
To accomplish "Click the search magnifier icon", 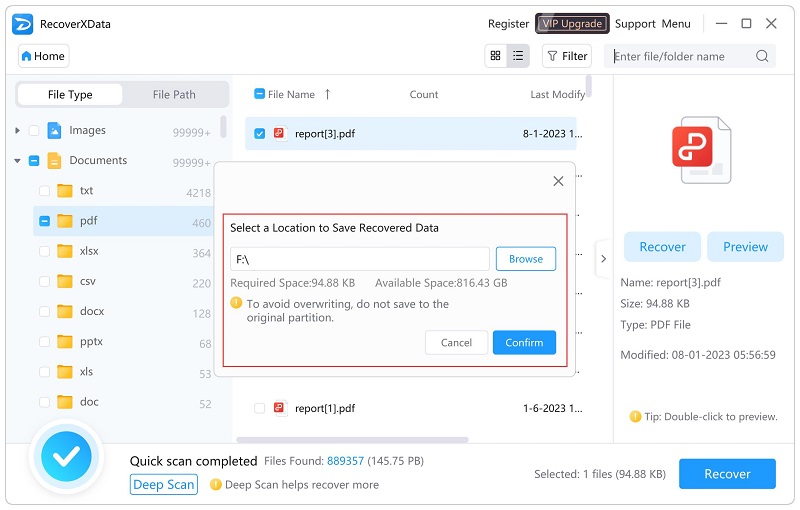I will pyautogui.click(x=762, y=56).
